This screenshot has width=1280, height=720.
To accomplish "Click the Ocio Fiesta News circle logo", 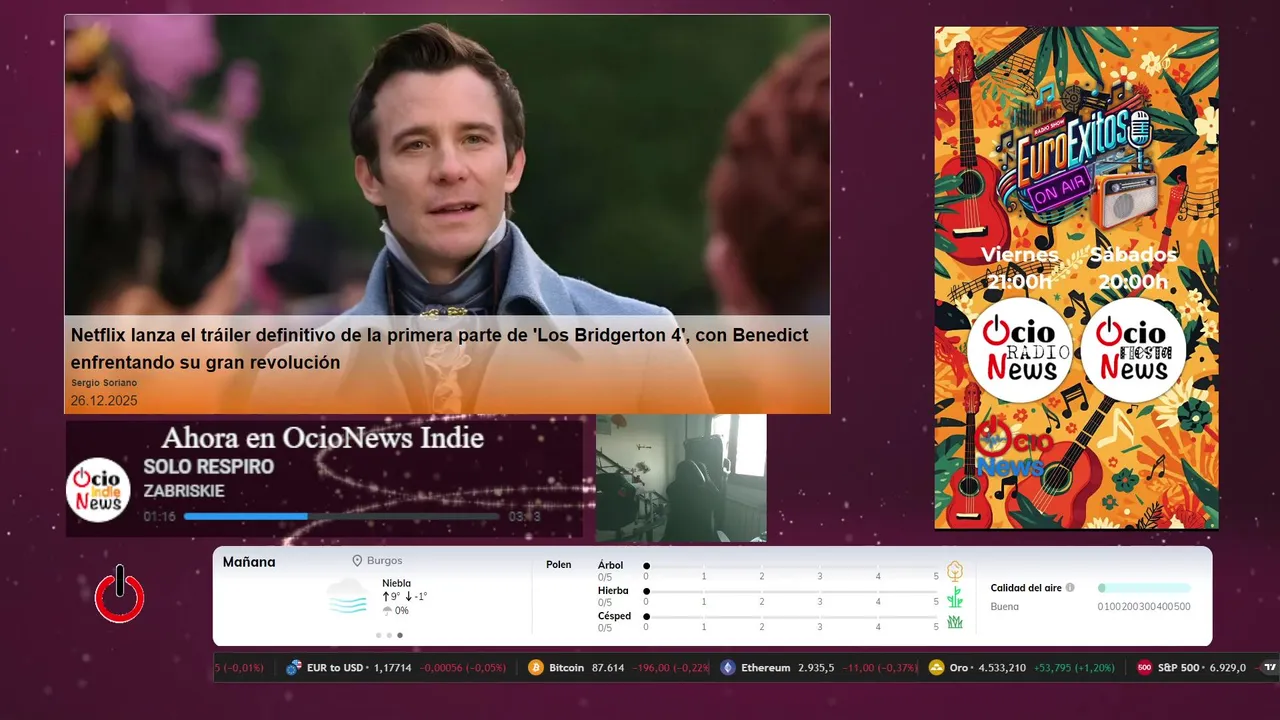I will pyautogui.click(x=1133, y=350).
